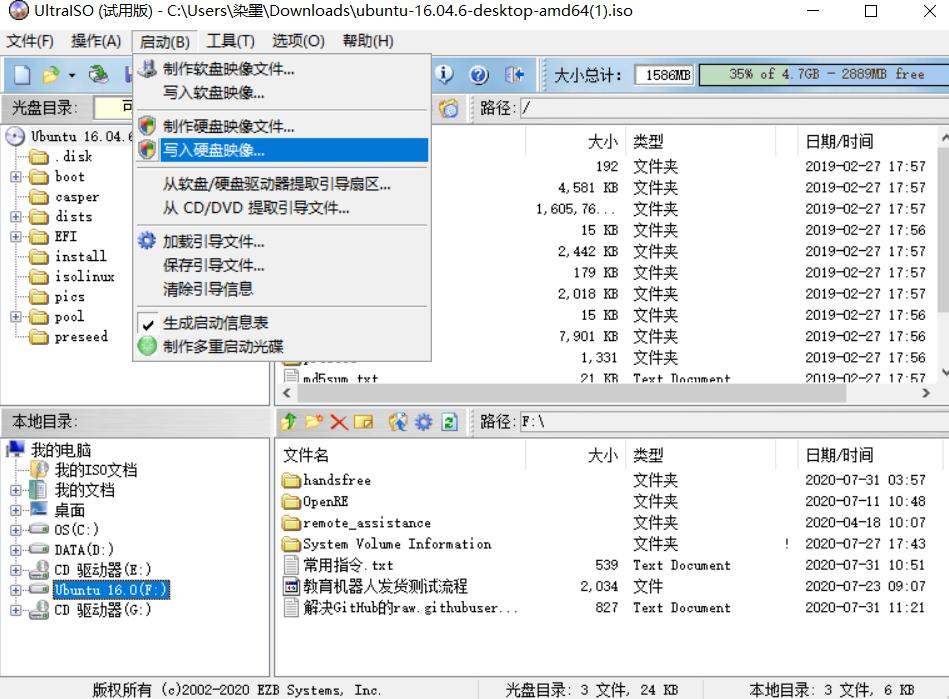The width and height of the screenshot is (949, 699).
Task: Expand the boot folder node
Action: tap(16, 177)
